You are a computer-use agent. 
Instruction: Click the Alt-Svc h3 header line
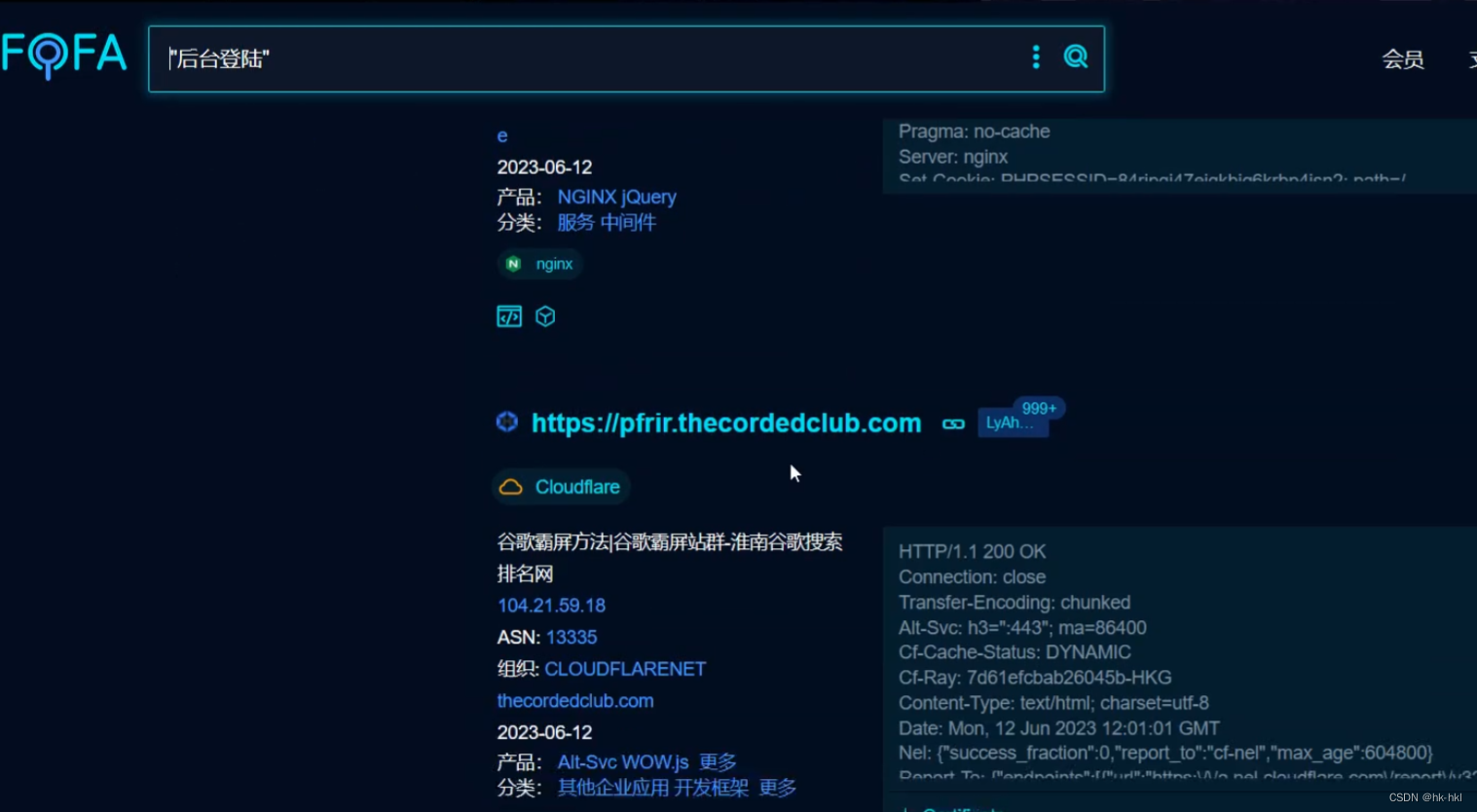1022,628
